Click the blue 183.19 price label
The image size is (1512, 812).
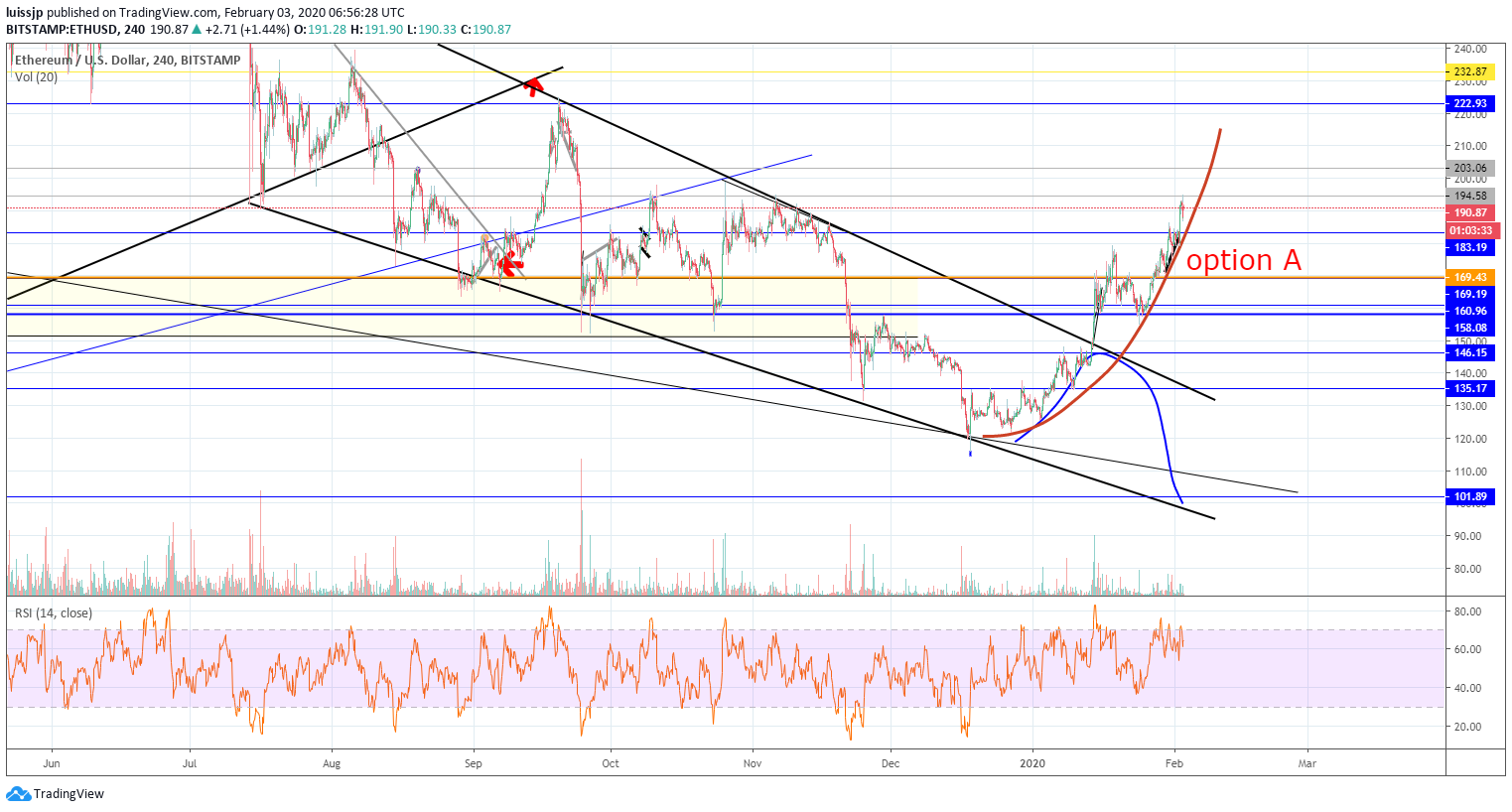(1469, 247)
